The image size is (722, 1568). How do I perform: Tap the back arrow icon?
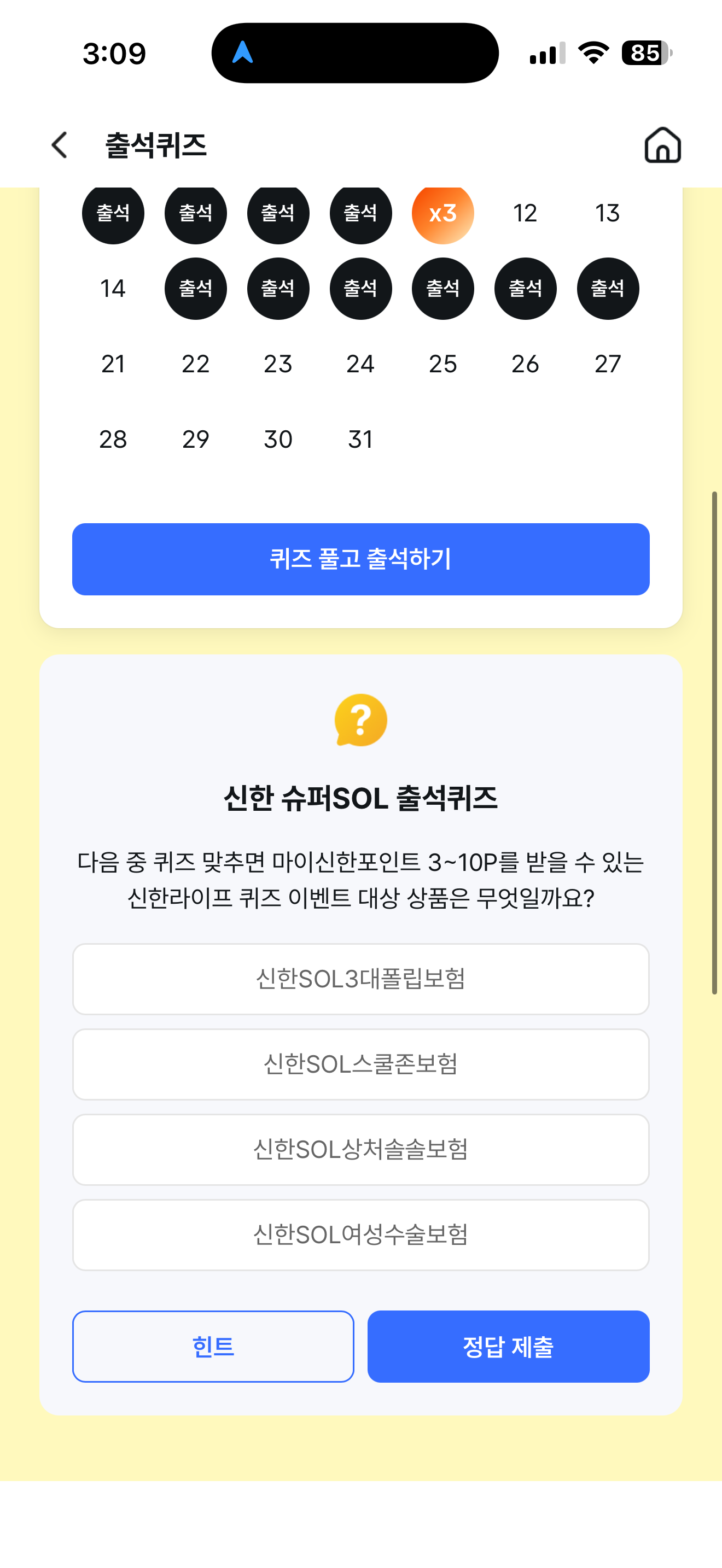[60, 145]
